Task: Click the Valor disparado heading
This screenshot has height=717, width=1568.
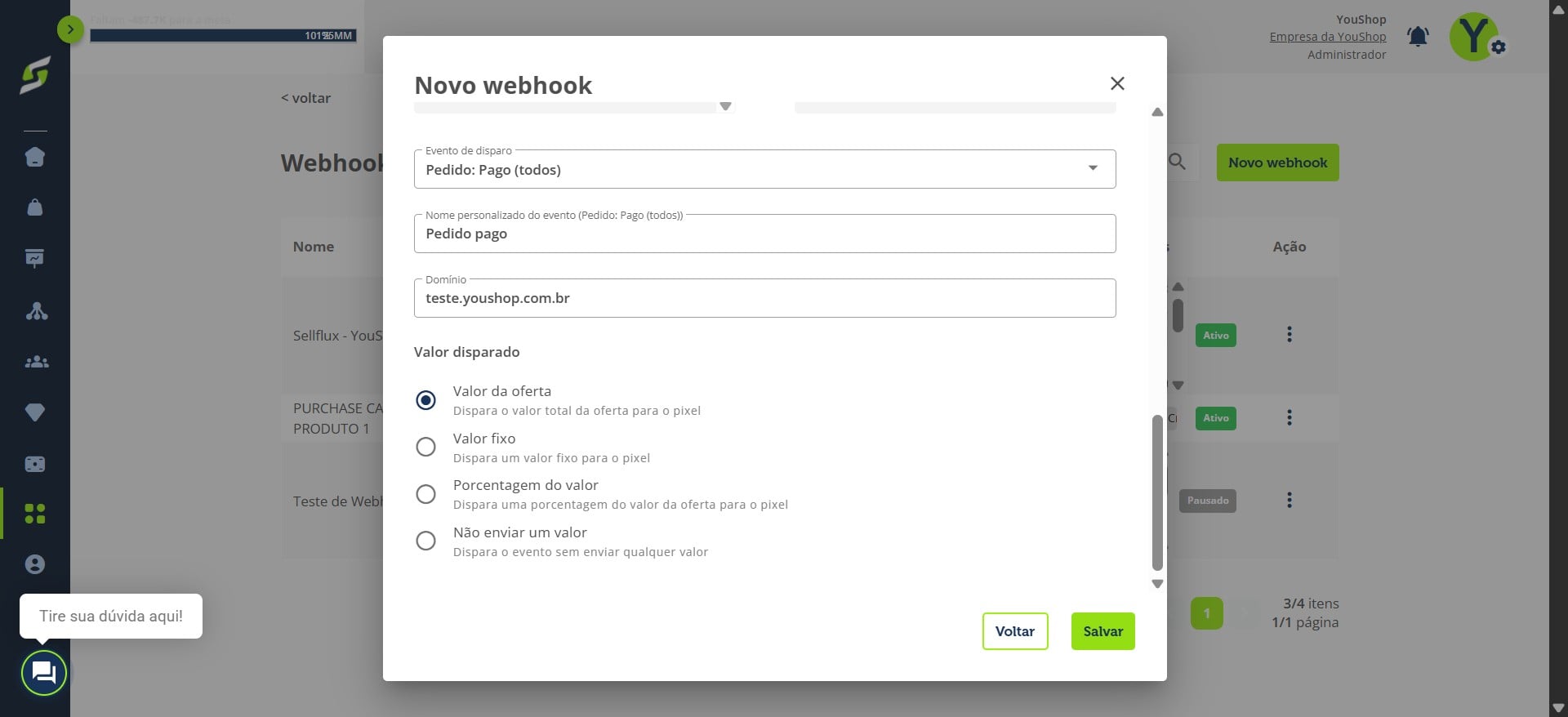Action: 466,352
